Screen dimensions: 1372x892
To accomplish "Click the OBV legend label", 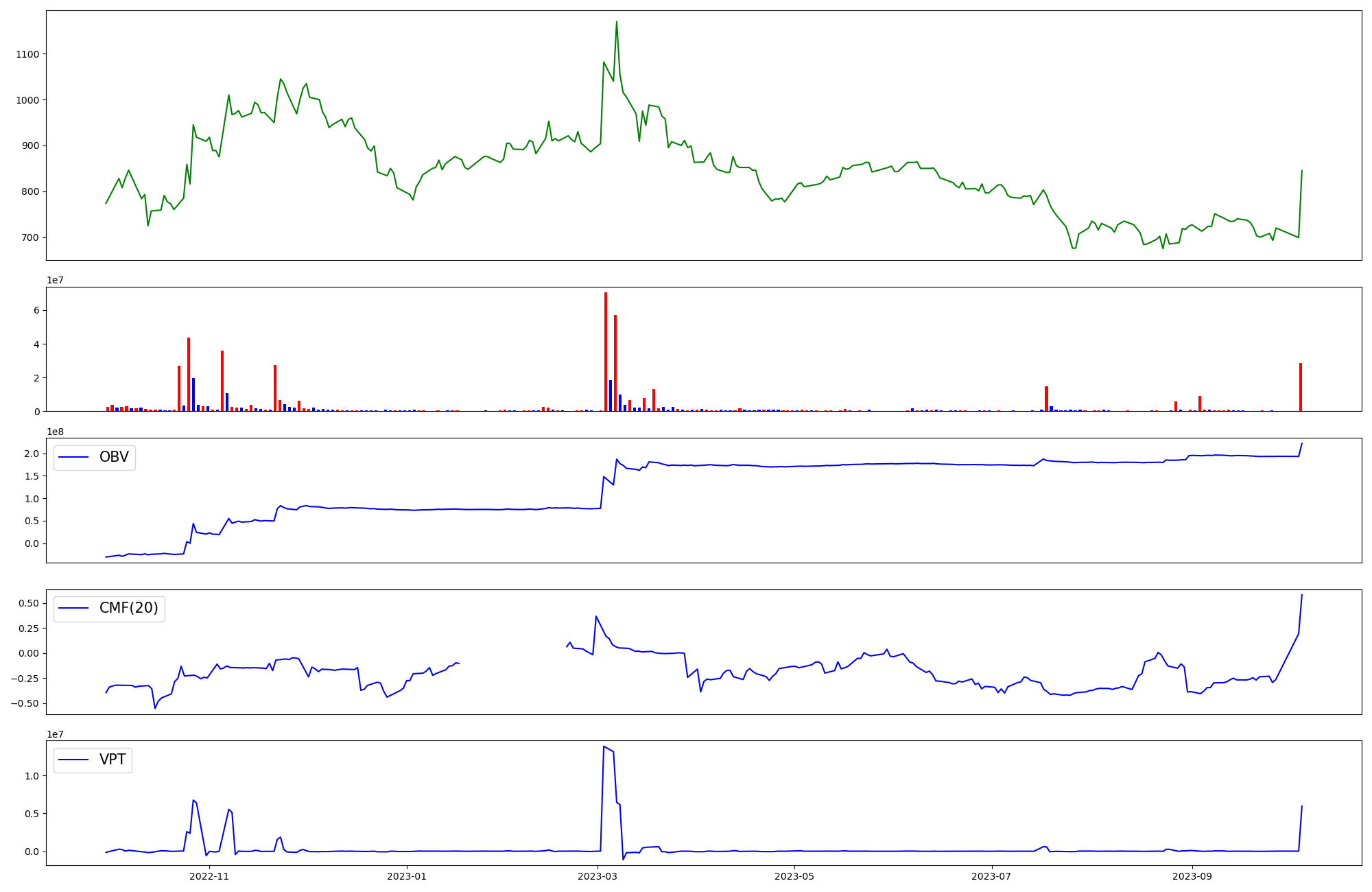I will point(114,457).
